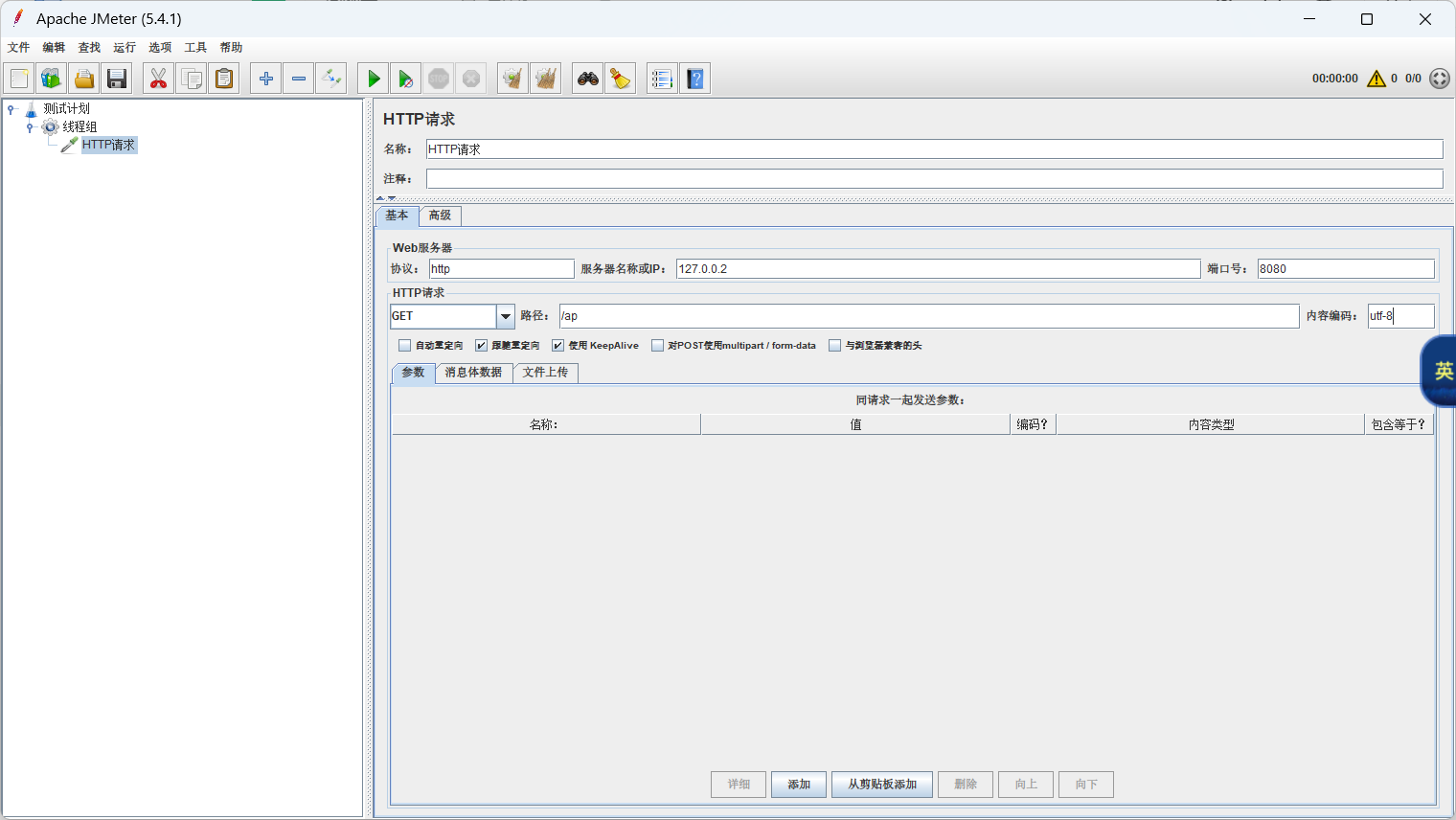Open the 帮助 menu
Viewport: 1456px width, 820px height.
coord(231,47)
